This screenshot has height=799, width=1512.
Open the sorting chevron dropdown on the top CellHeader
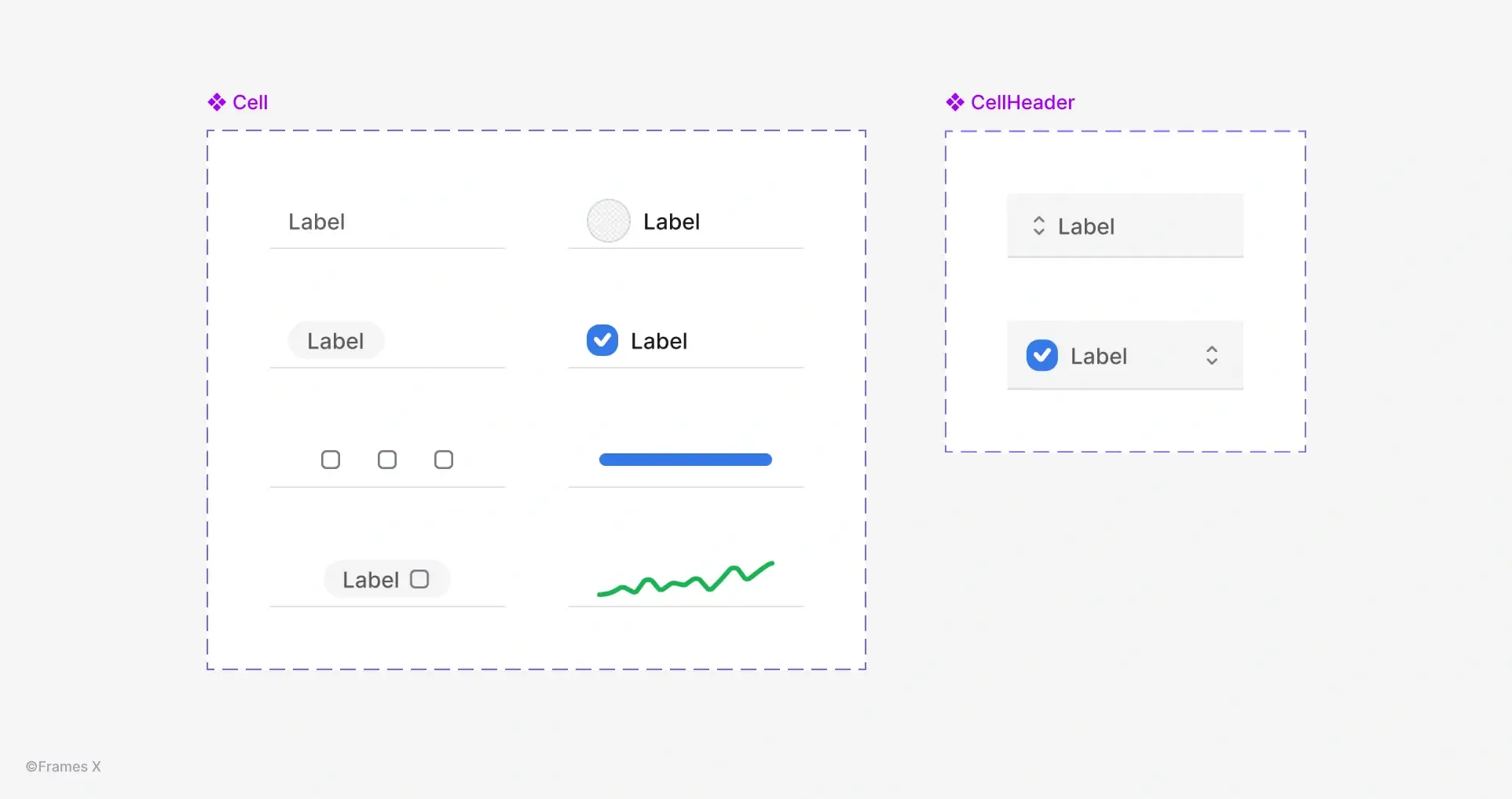tap(1038, 225)
